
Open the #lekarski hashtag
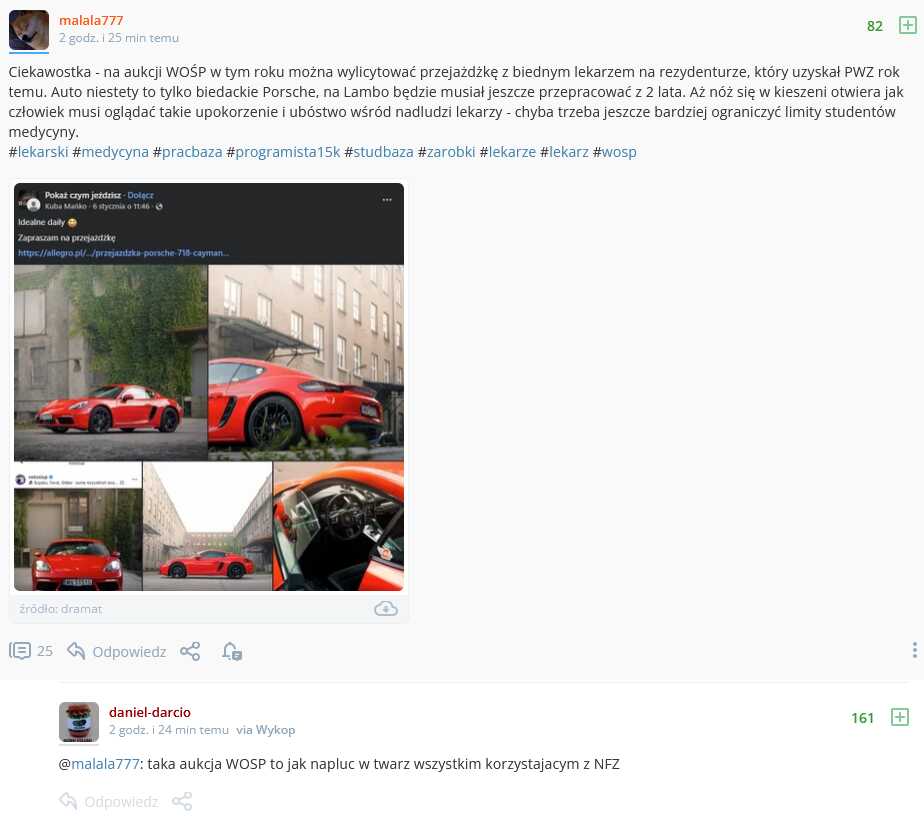pyautogui.click(x=38, y=152)
